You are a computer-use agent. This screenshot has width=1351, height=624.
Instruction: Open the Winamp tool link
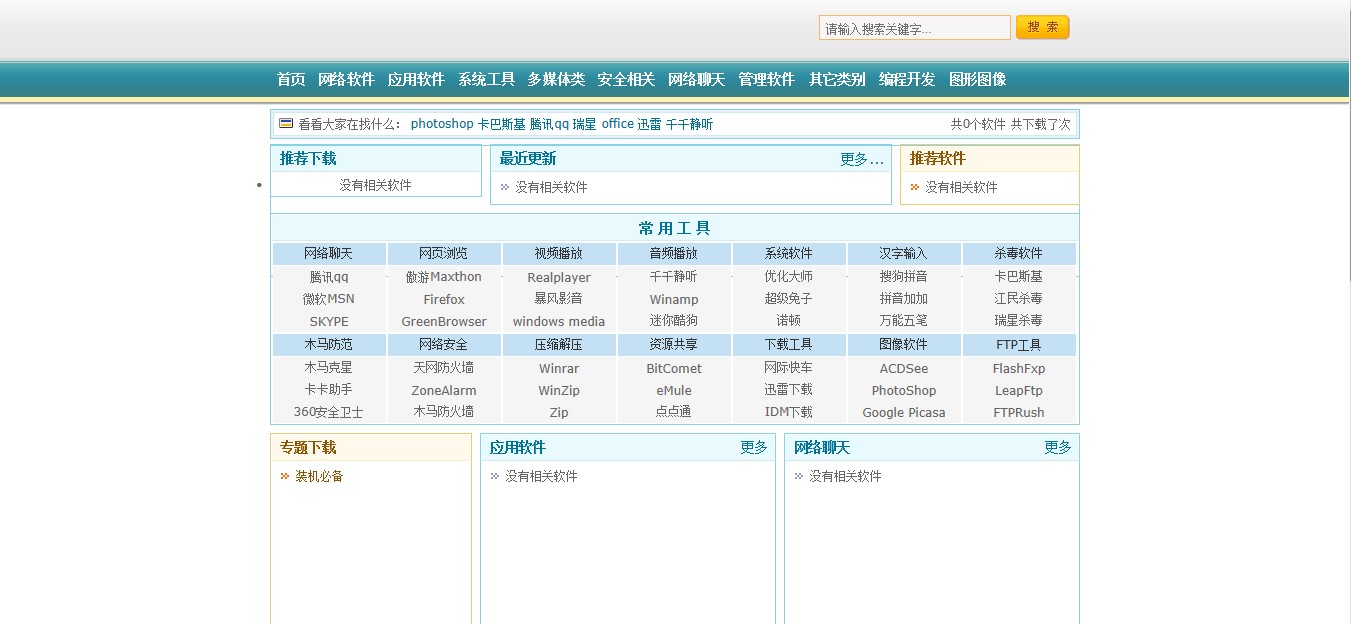[674, 299]
